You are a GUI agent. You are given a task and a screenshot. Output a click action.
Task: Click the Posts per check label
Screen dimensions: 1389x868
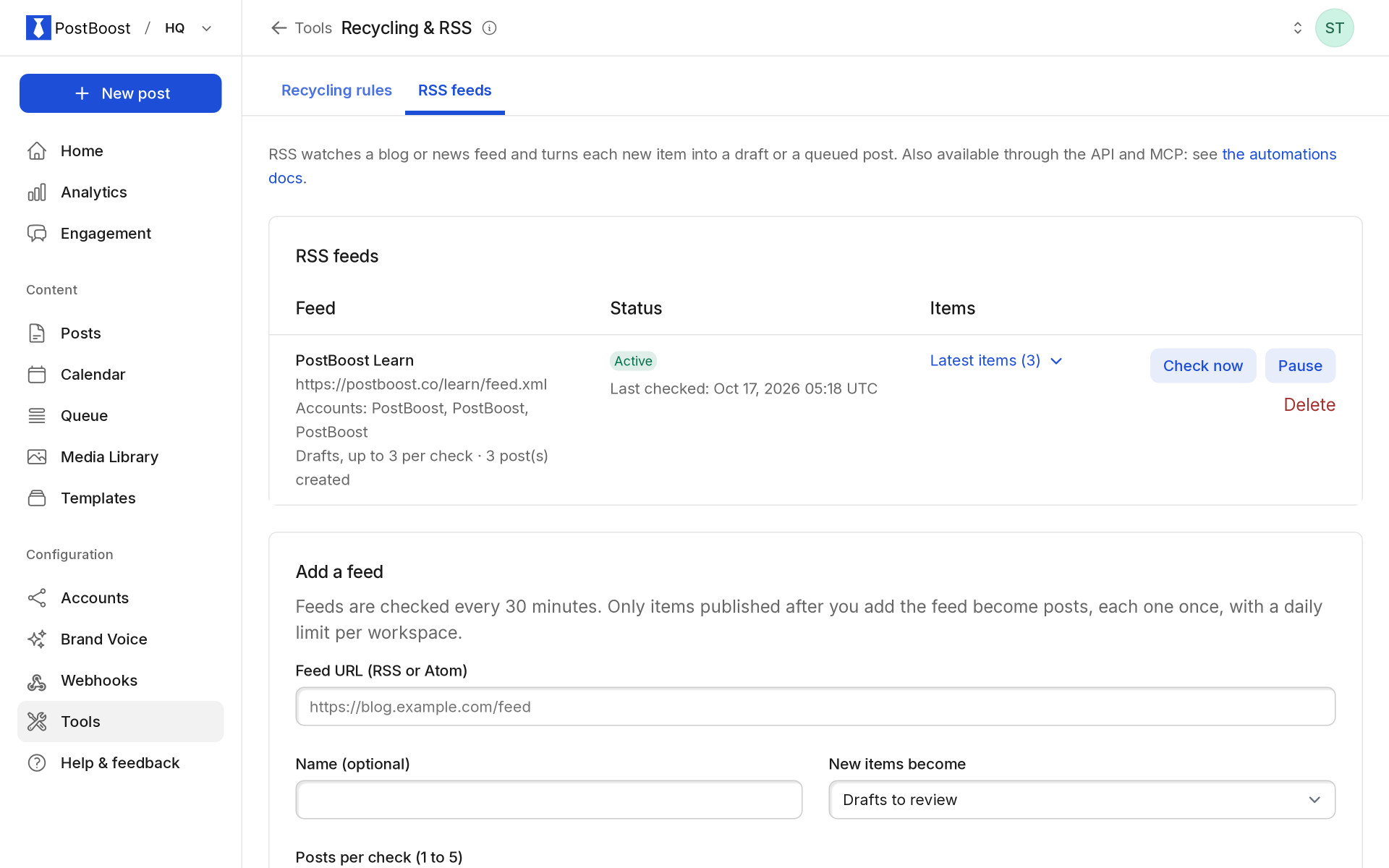click(378, 857)
